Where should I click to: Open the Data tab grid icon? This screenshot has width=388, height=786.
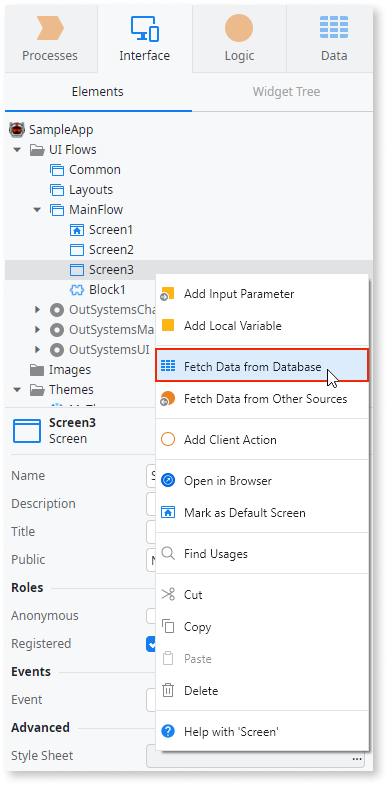coord(334,28)
